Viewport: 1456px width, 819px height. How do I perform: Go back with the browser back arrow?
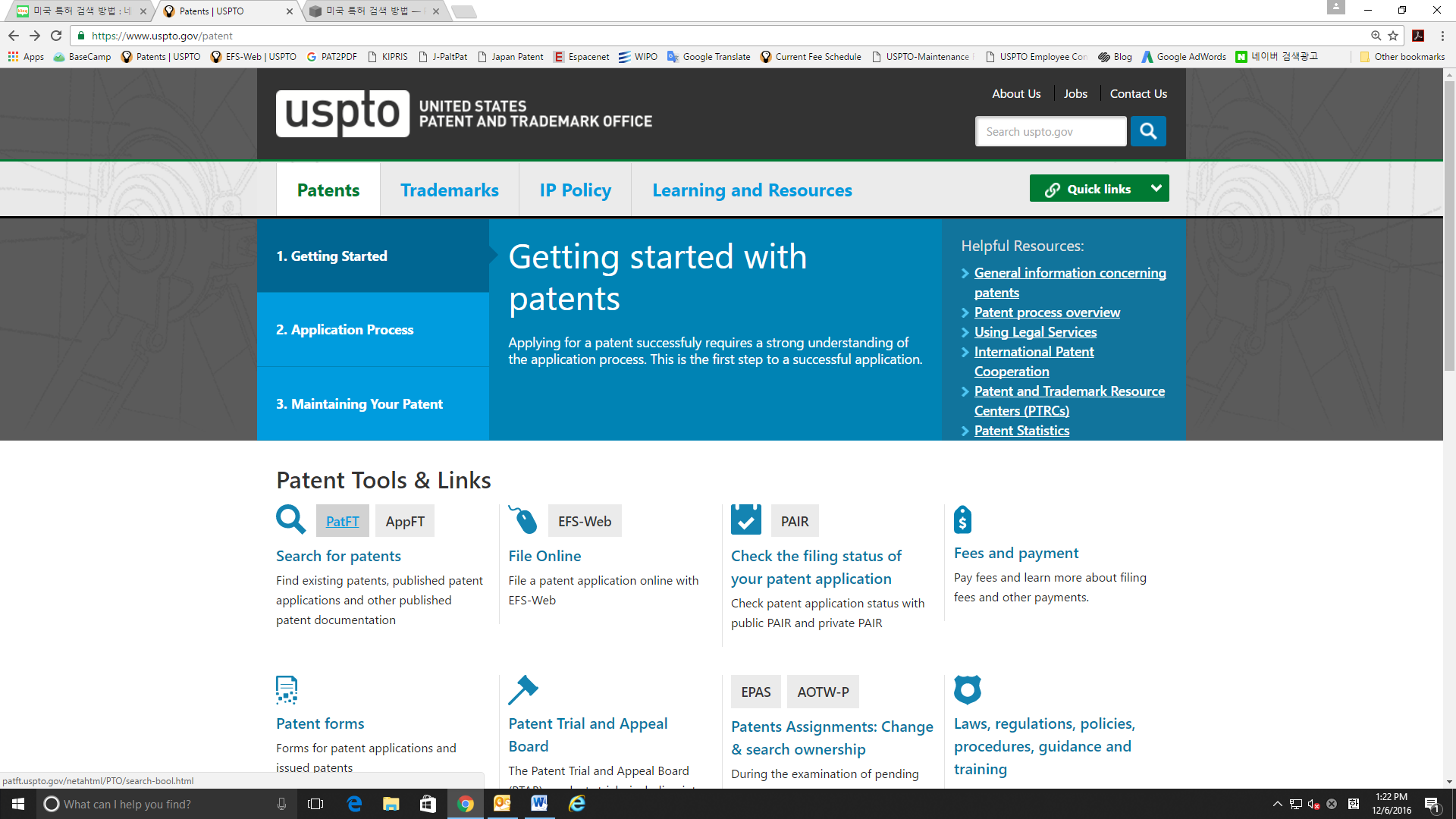14,36
